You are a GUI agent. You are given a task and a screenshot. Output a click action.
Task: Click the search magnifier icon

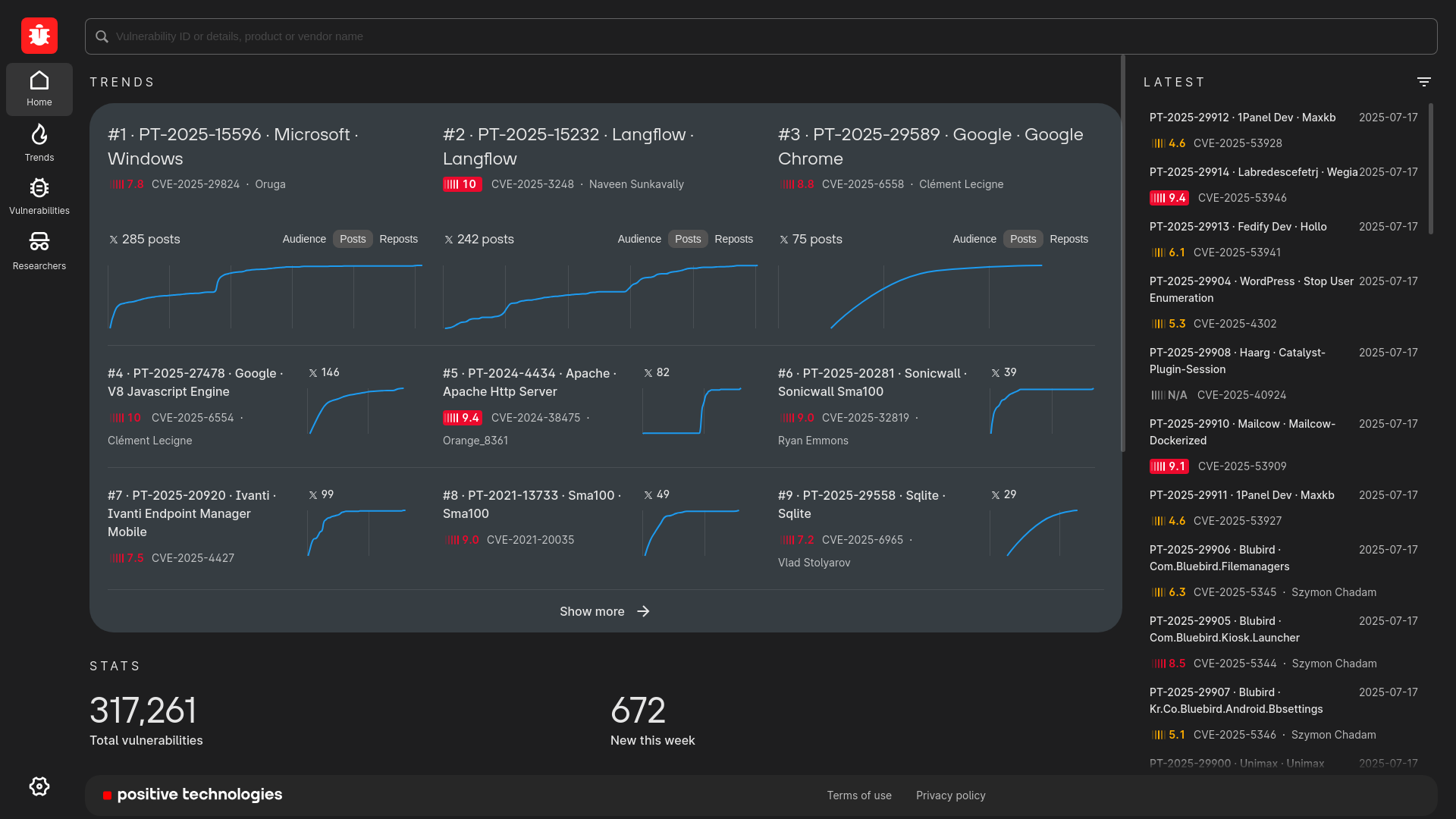click(102, 36)
